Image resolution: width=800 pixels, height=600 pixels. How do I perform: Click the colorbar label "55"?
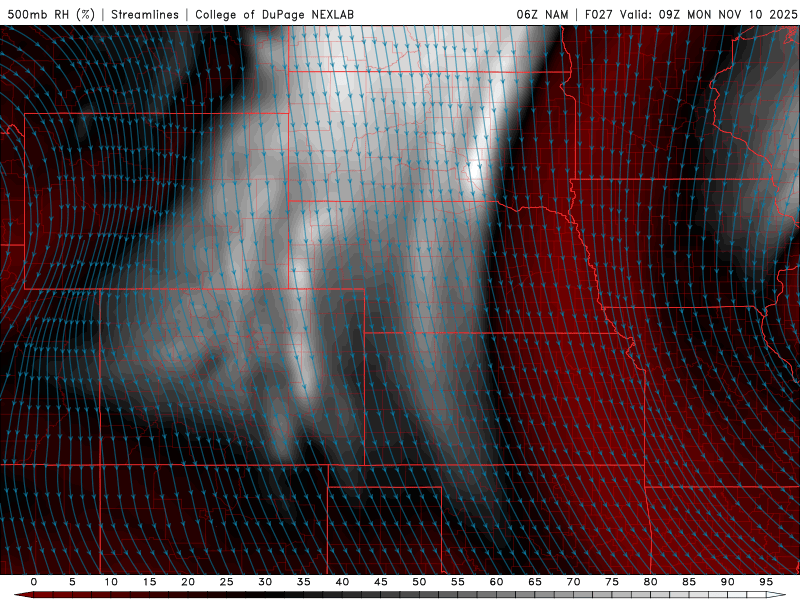coord(458,582)
